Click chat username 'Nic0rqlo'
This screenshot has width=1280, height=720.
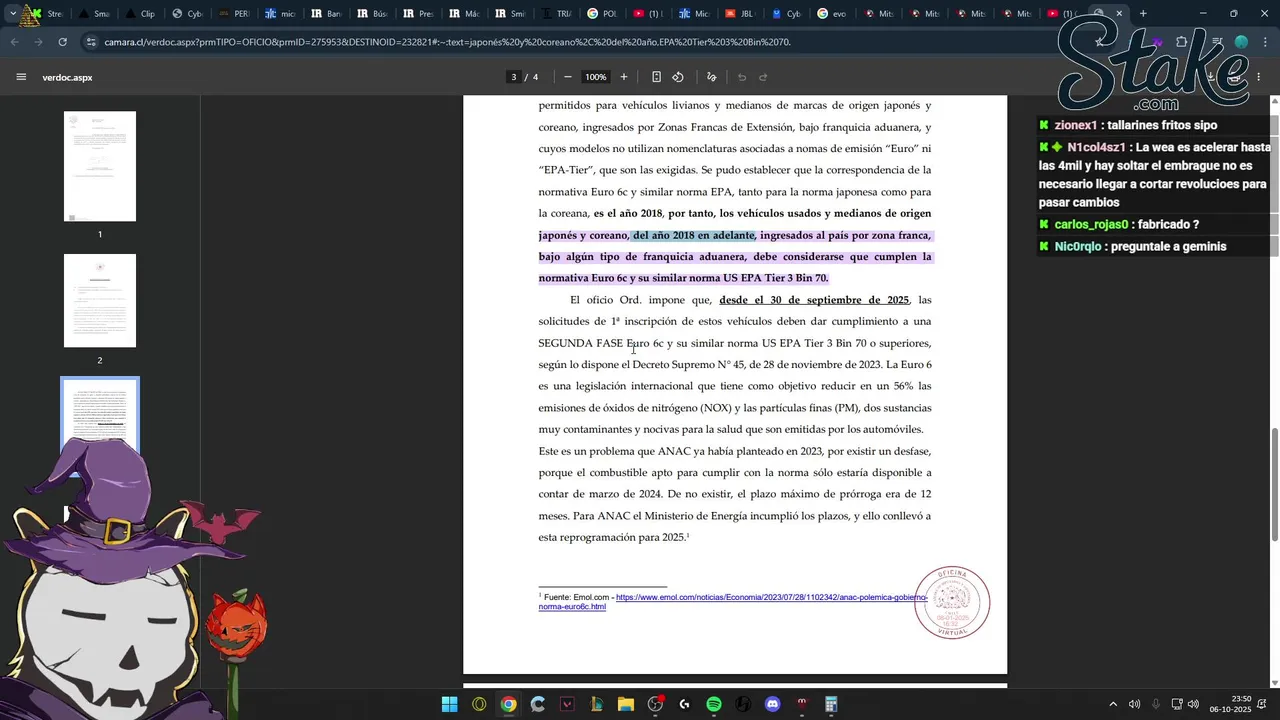[1077, 246]
